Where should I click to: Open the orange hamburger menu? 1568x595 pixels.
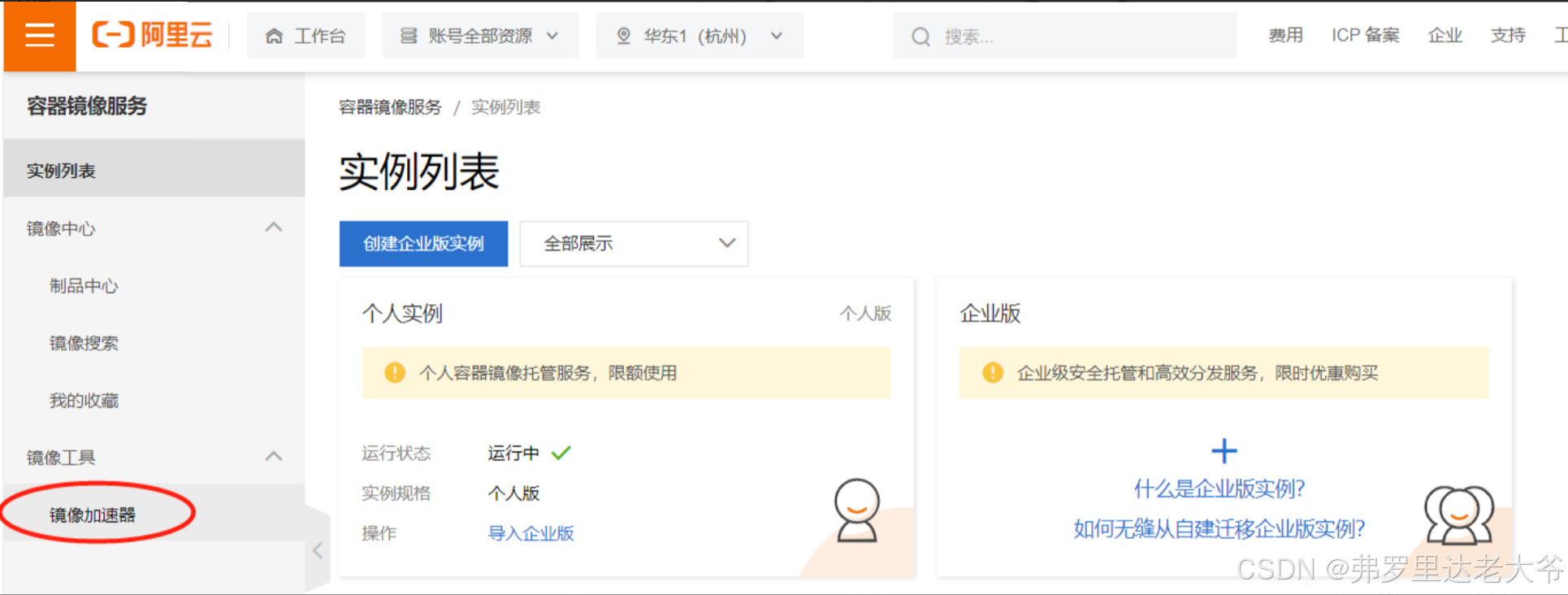(x=40, y=36)
